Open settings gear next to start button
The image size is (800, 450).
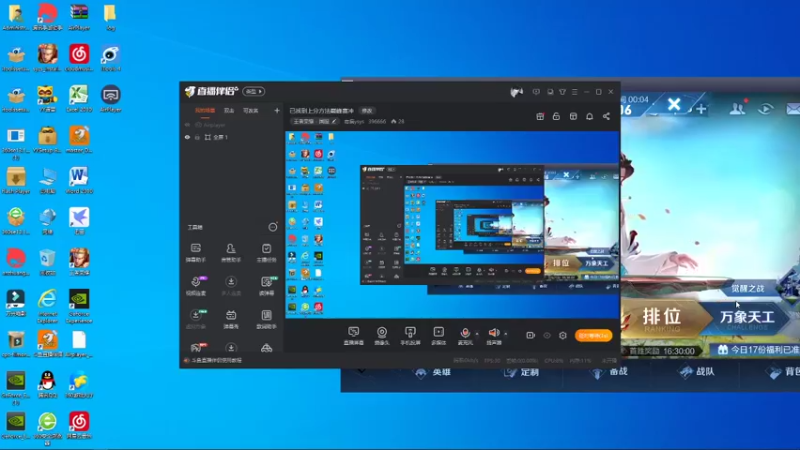pos(563,335)
